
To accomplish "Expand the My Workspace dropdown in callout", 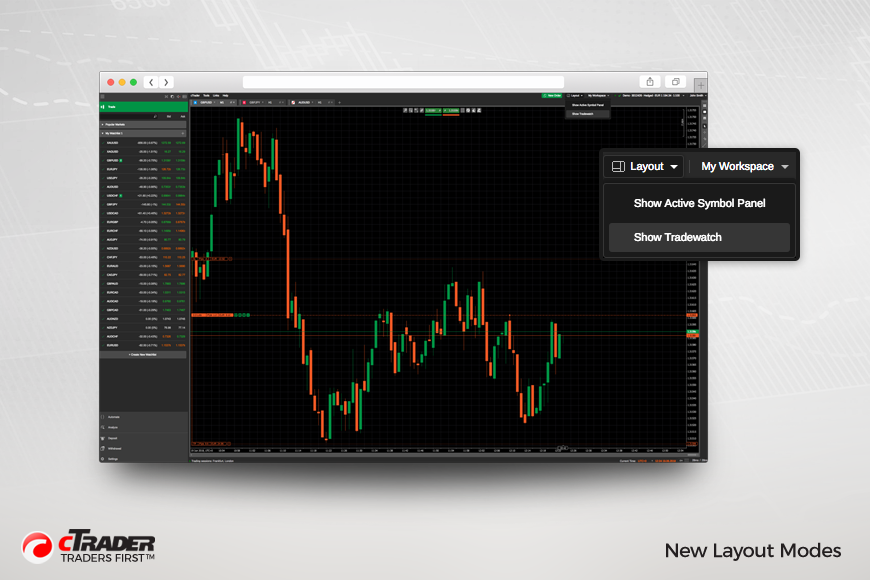I will pyautogui.click(x=745, y=167).
